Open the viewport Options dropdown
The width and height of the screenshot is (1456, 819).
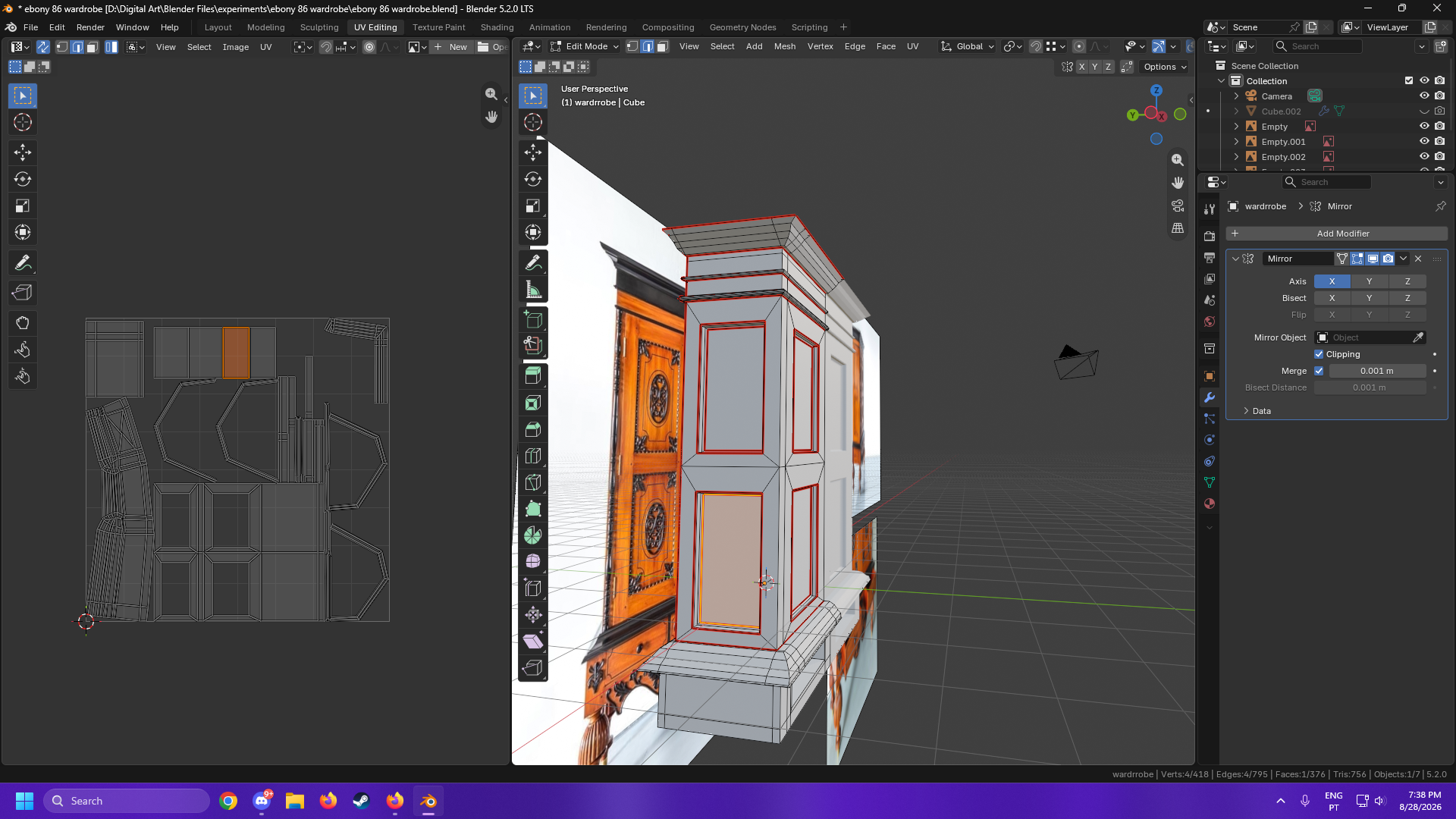click(x=1165, y=67)
